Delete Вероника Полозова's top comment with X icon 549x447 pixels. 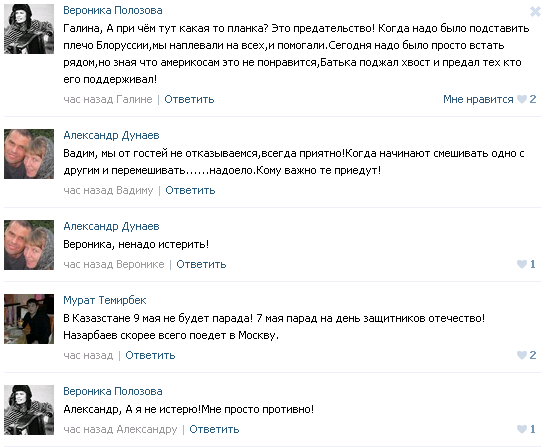point(535,12)
